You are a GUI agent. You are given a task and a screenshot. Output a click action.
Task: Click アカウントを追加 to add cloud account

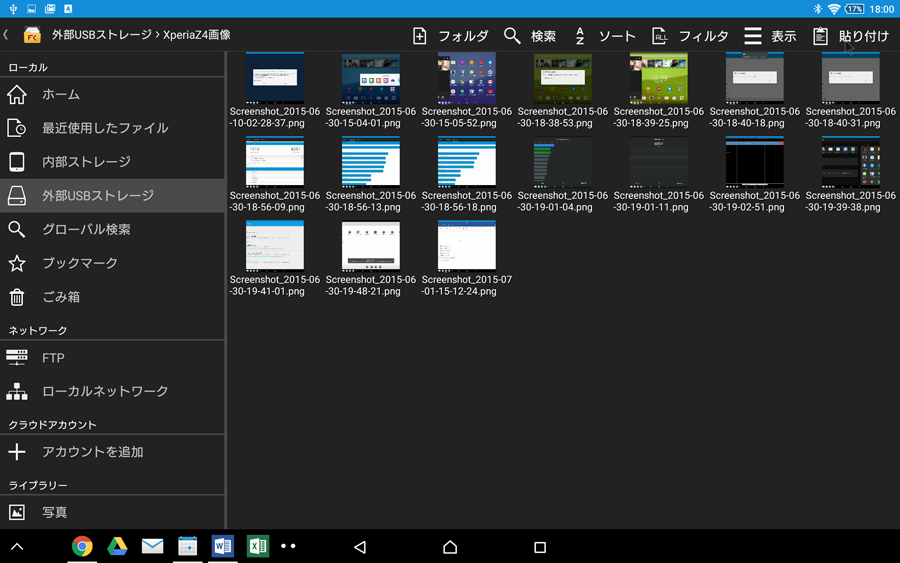(92, 452)
